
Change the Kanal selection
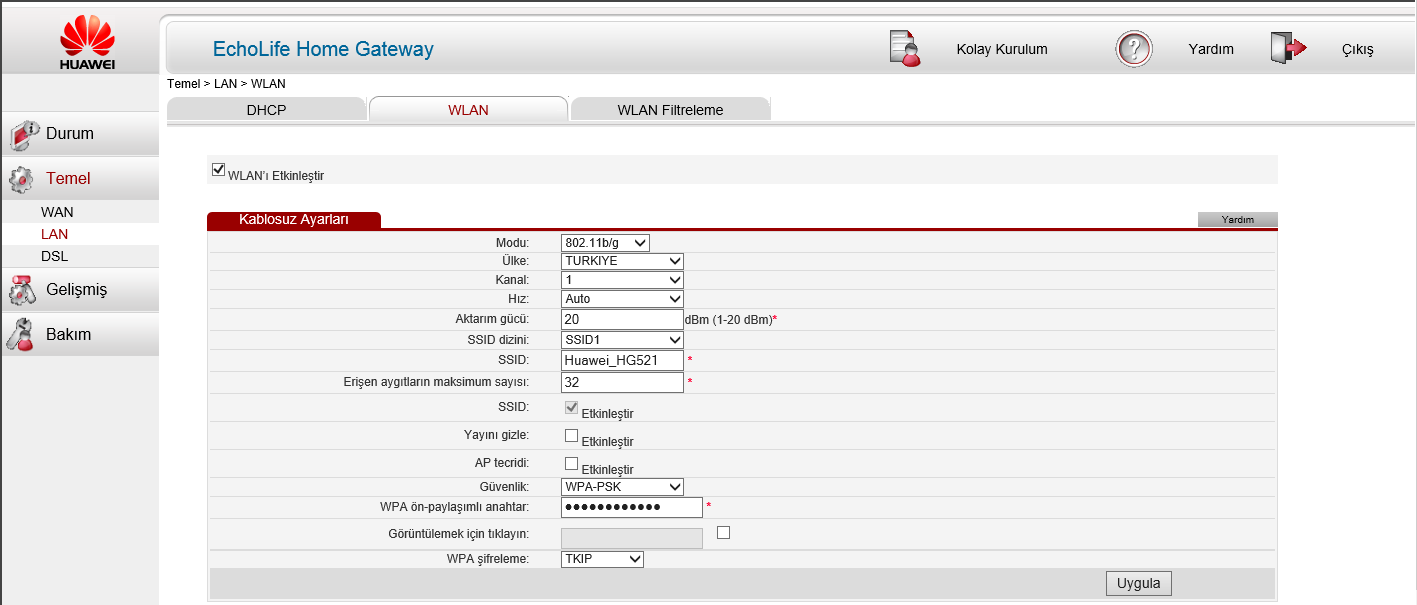(621, 279)
